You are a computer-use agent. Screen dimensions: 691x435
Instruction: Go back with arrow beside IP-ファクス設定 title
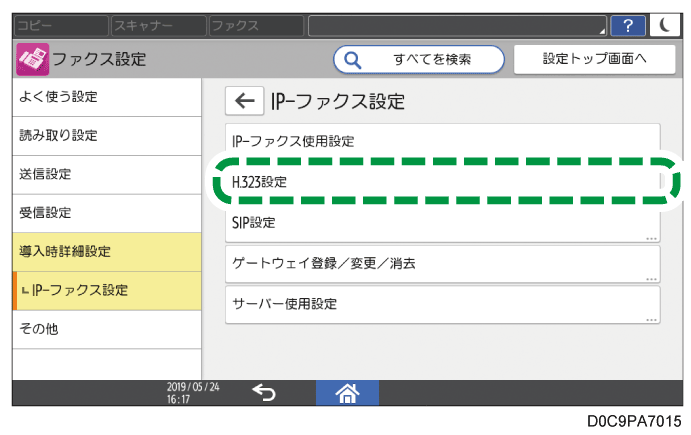click(245, 101)
